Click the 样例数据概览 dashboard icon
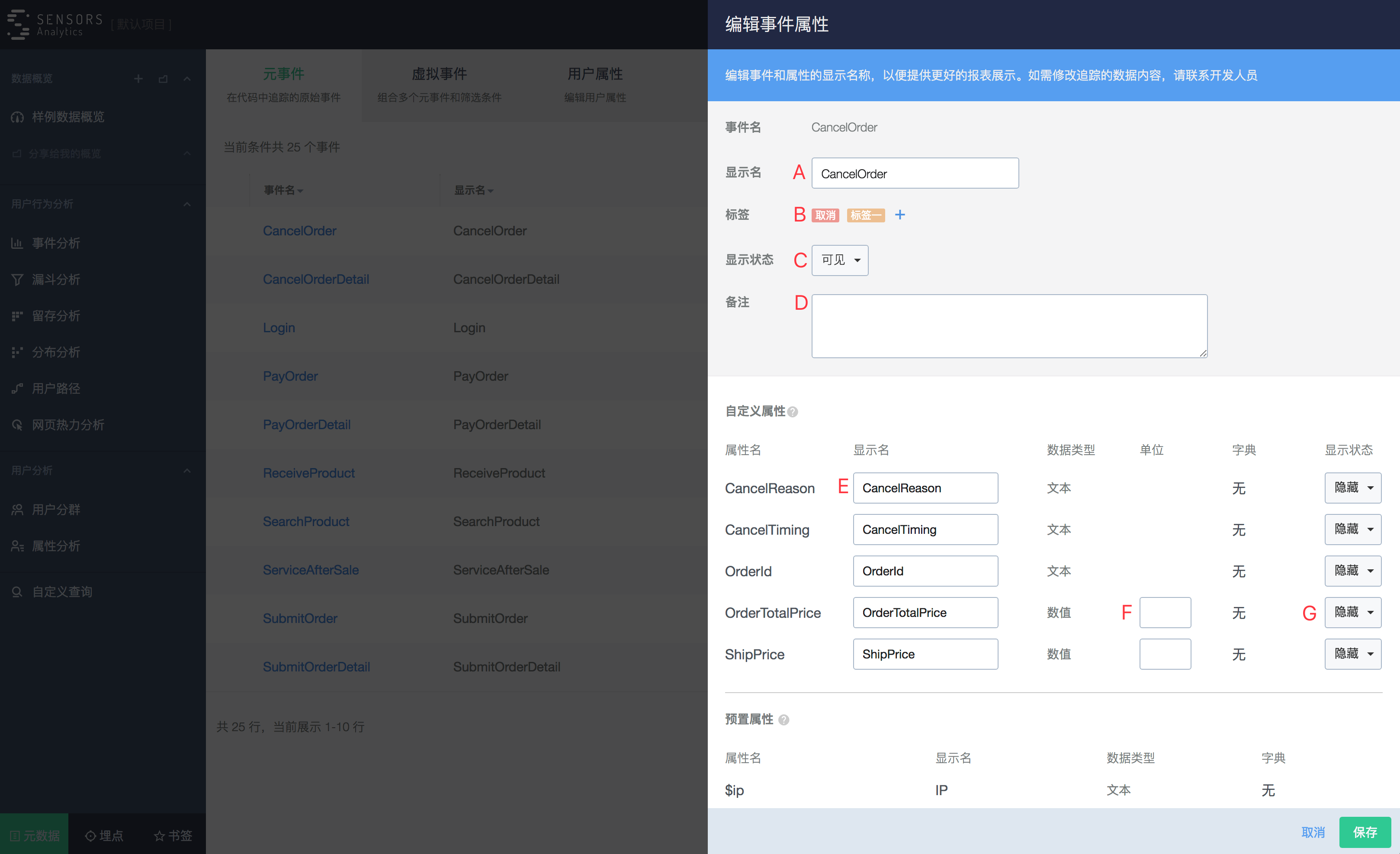Image resolution: width=1400 pixels, height=854 pixels. click(17, 117)
